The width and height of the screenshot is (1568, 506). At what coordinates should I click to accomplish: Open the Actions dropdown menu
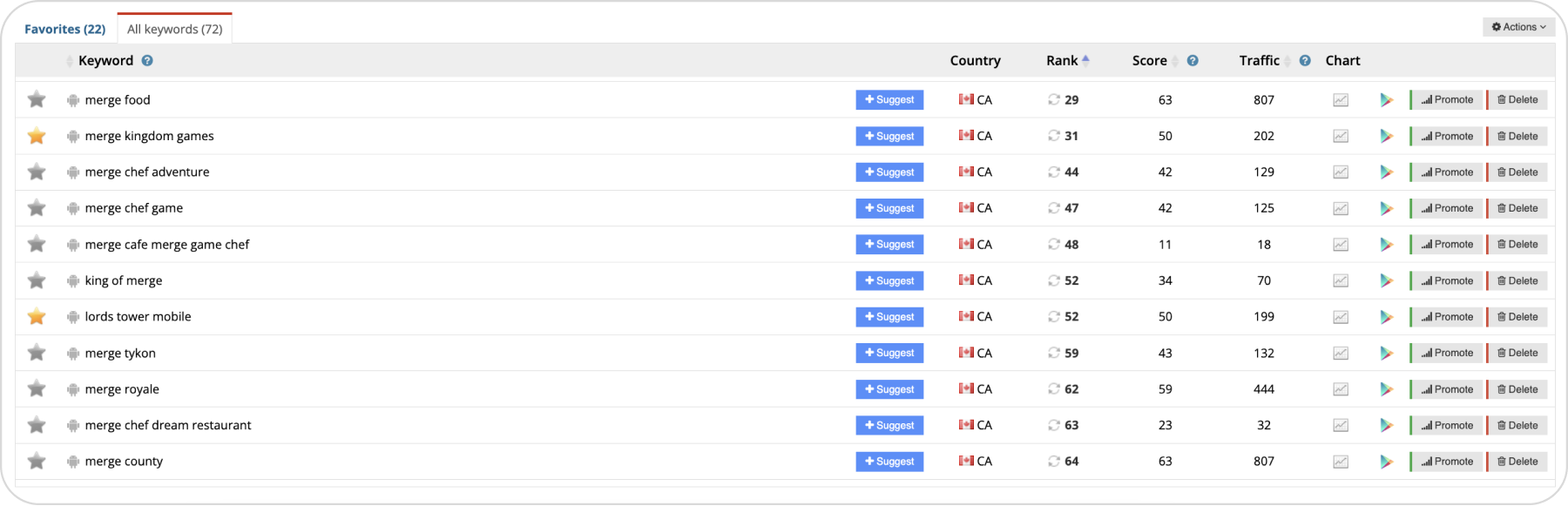pos(1518,27)
